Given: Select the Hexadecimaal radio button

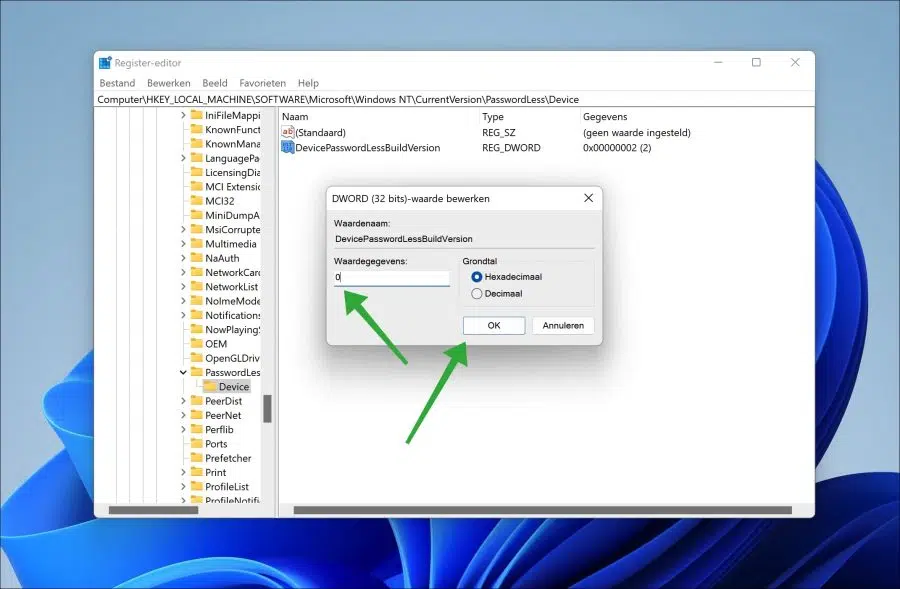Looking at the screenshot, I should pyautogui.click(x=476, y=277).
